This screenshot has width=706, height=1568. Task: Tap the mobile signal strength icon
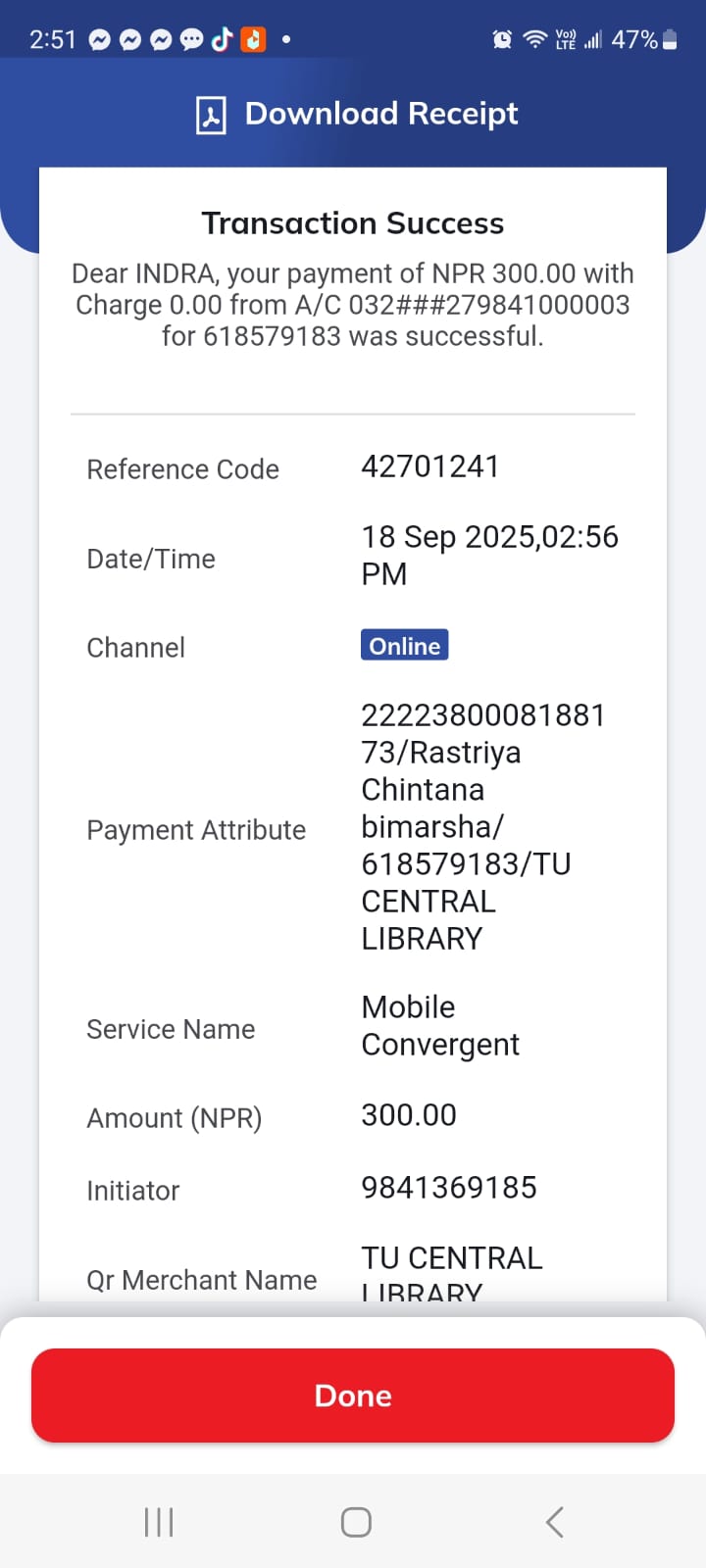click(x=592, y=39)
